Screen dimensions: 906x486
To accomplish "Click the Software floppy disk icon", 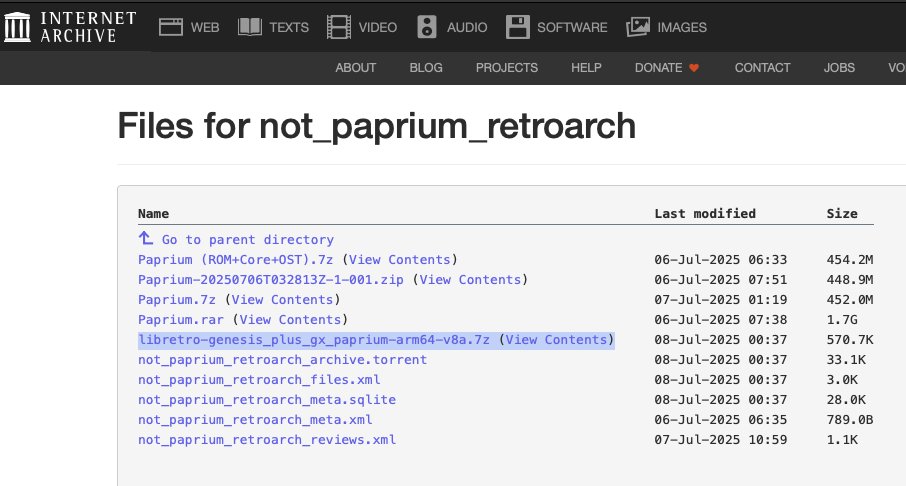I will (x=518, y=27).
